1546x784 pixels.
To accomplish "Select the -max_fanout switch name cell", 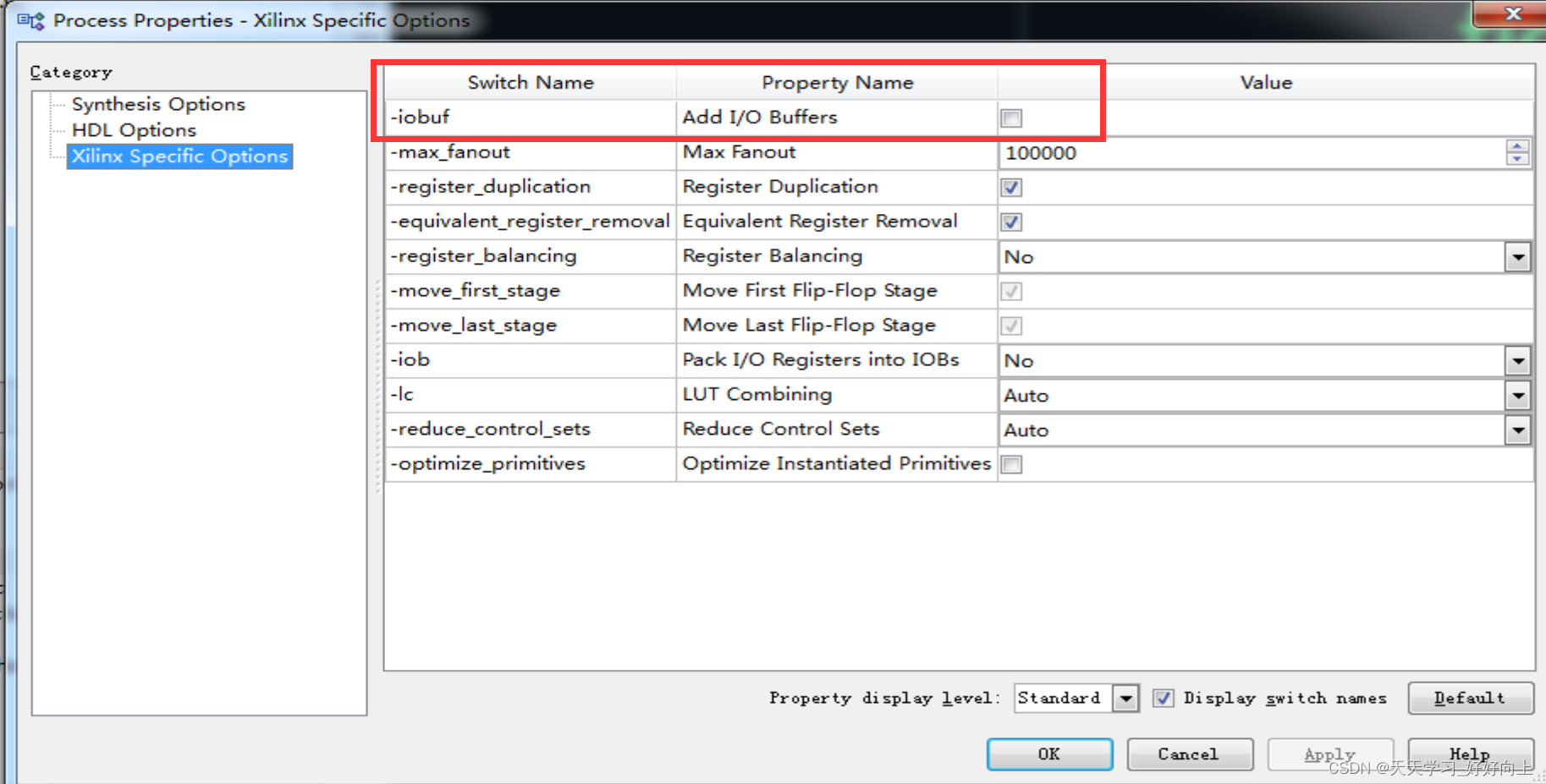I will coord(531,152).
